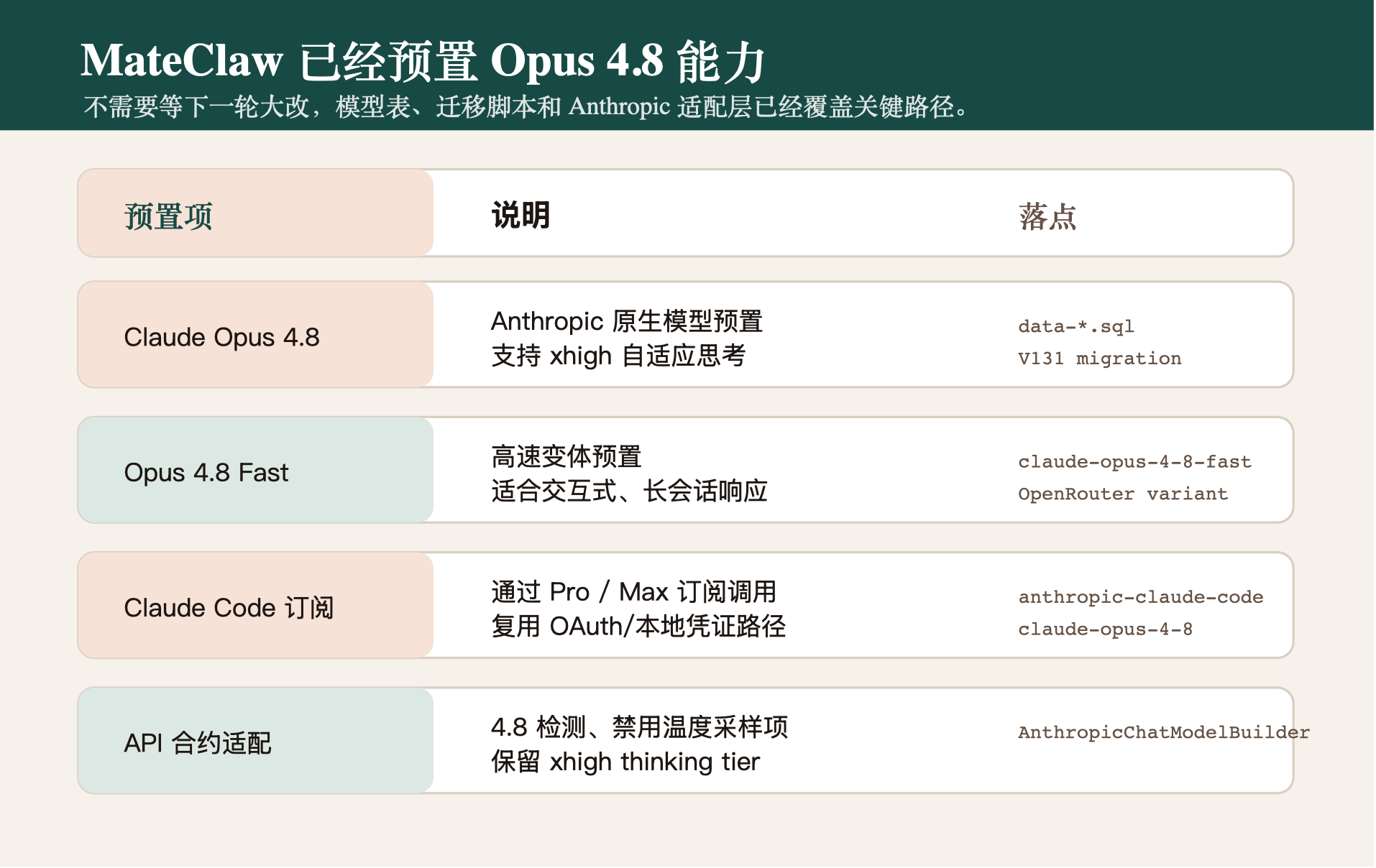
Task: Click the code text 'claude-opus-4-8' in Claude Code row
Action: pos(1105,629)
